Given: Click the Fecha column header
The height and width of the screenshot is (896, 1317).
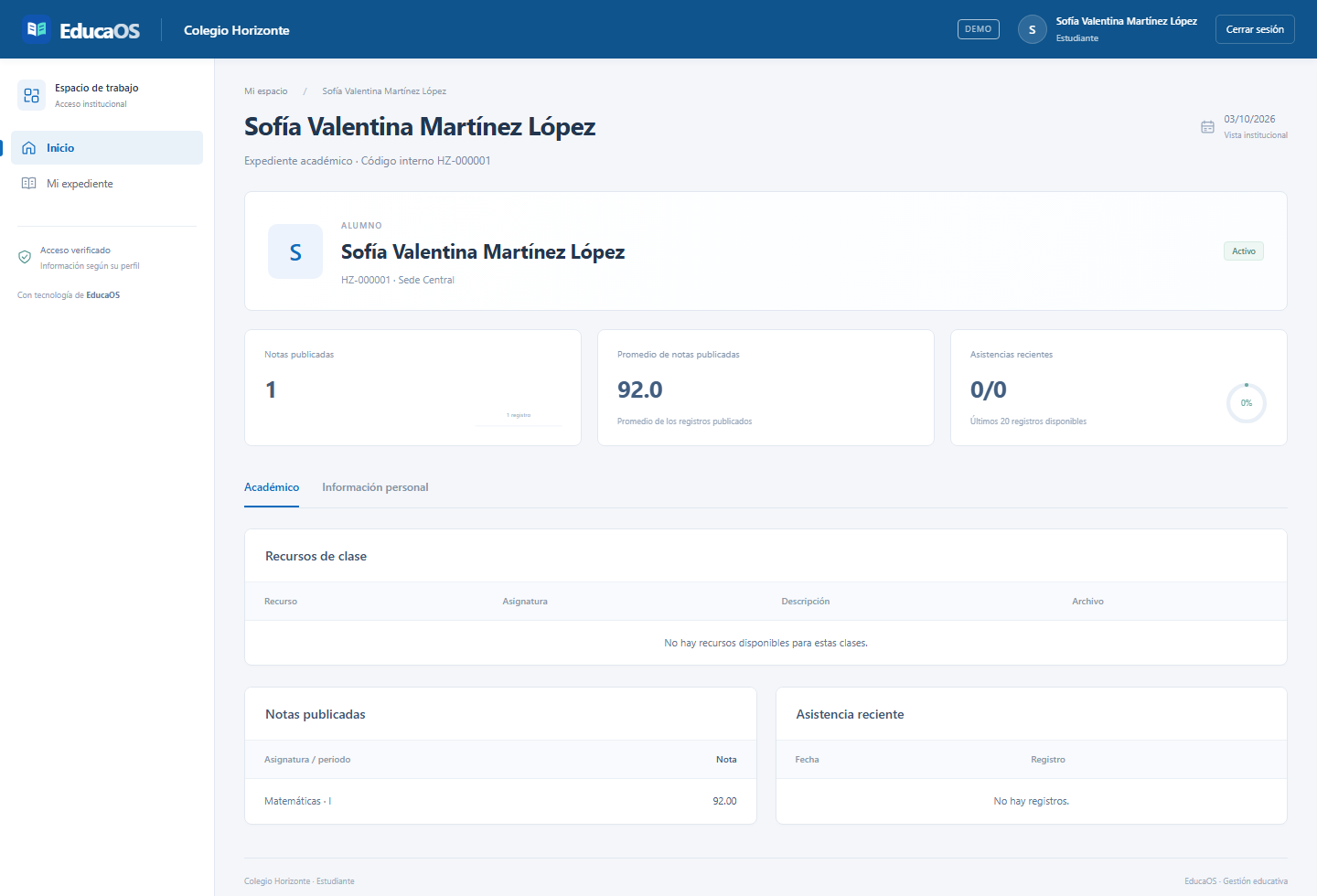Looking at the screenshot, I should coord(808,760).
